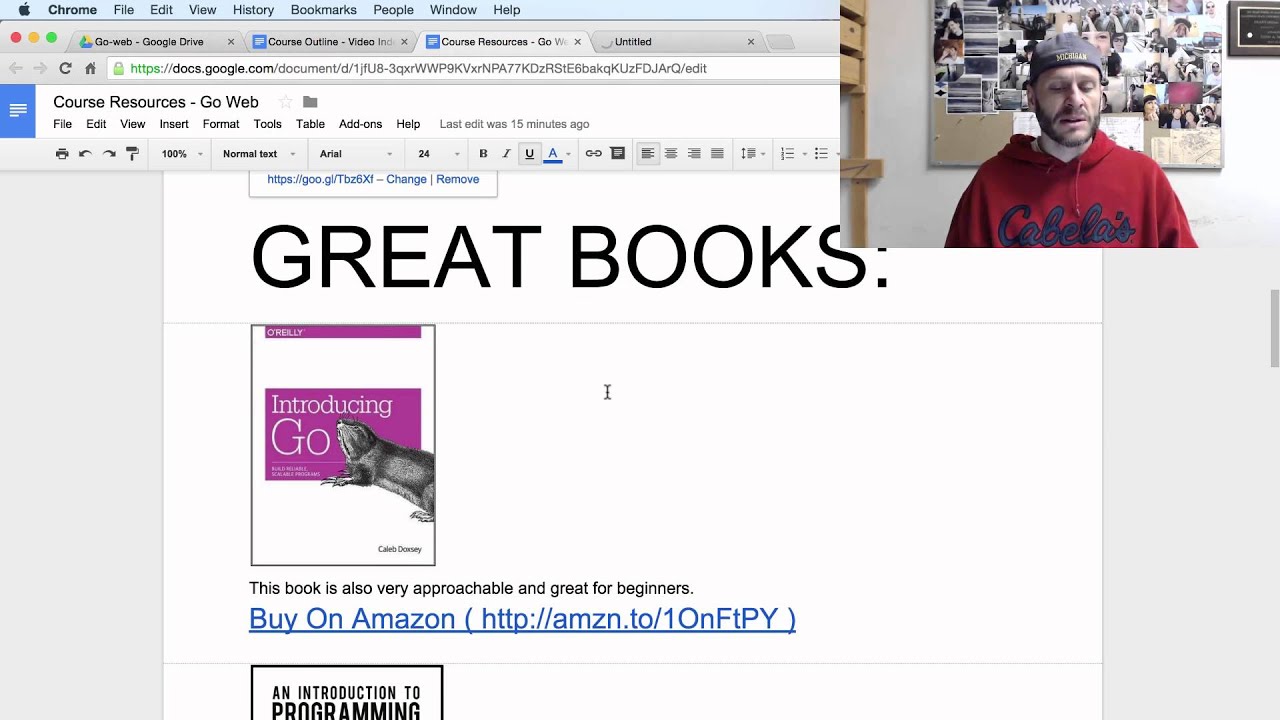Open the Docs File menu
Viewport: 1280px width, 720px height.
[62, 124]
